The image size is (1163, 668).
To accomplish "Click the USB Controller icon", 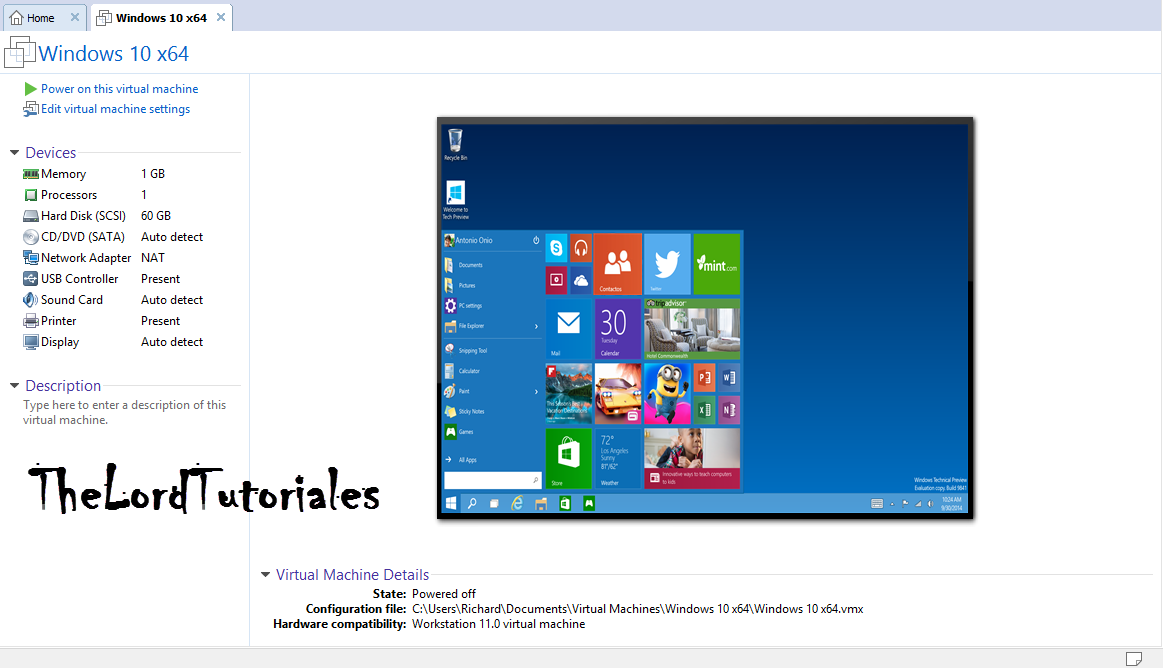I will 30,279.
